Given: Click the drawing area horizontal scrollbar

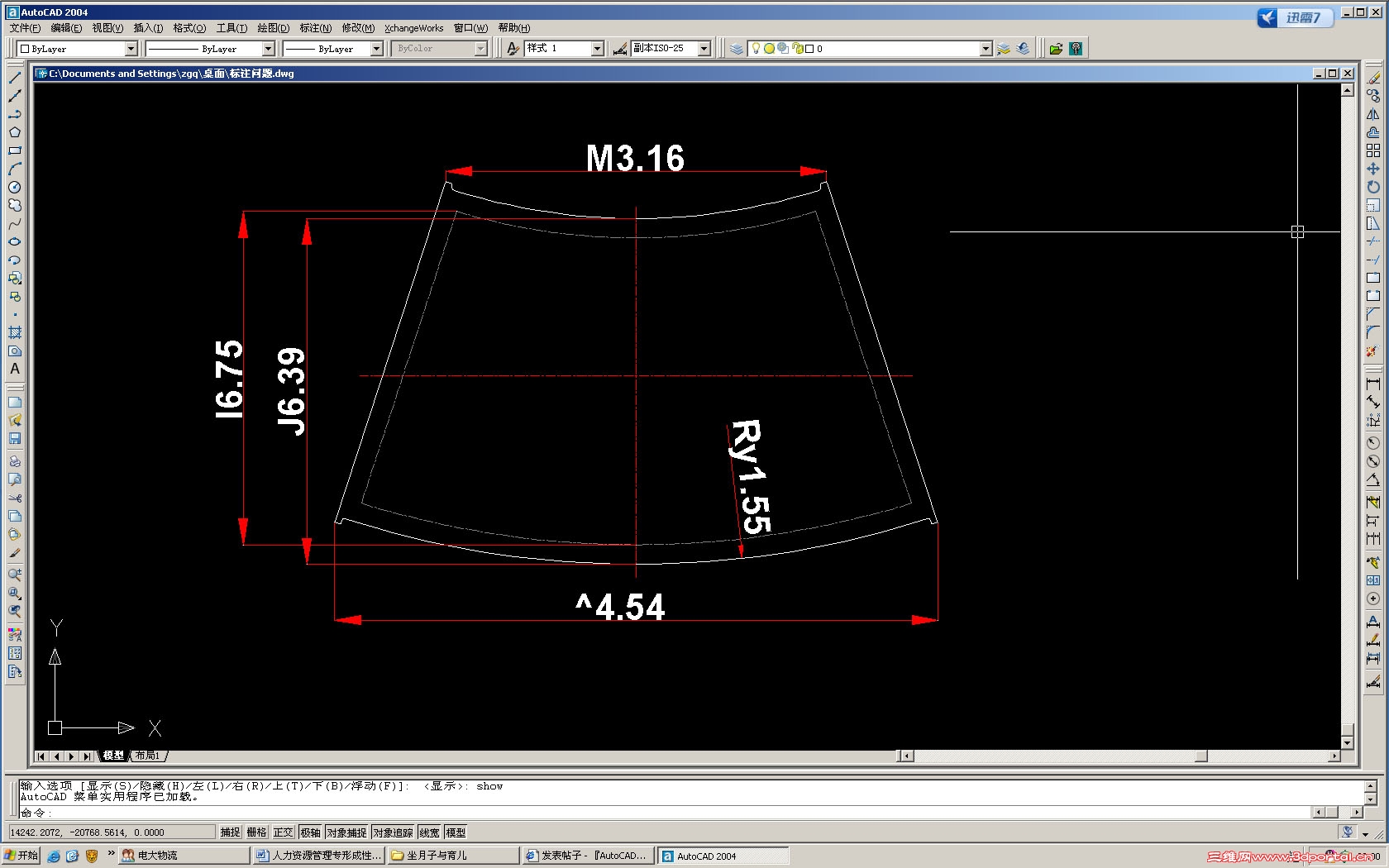Looking at the screenshot, I should click(1119, 756).
